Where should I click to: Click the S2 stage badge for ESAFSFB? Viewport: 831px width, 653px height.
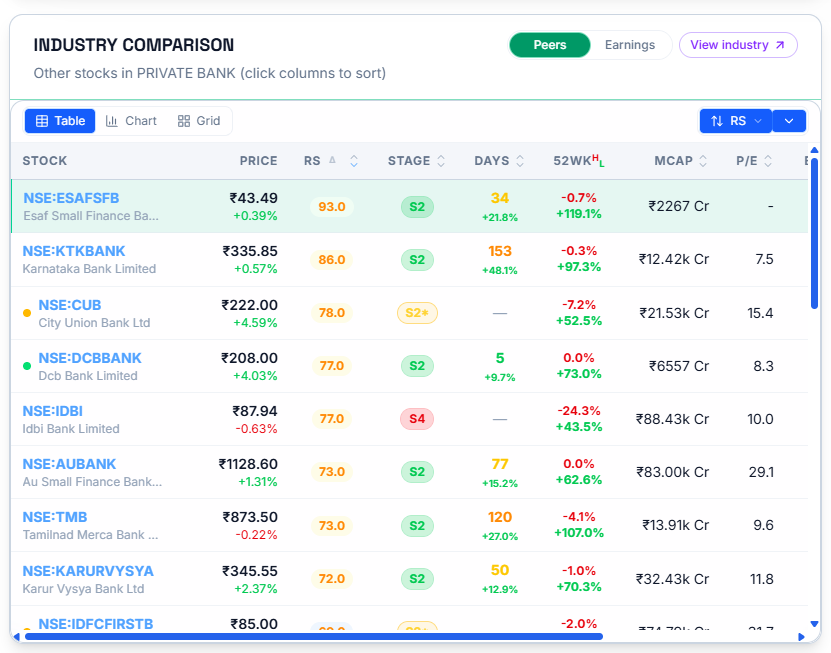(x=417, y=207)
